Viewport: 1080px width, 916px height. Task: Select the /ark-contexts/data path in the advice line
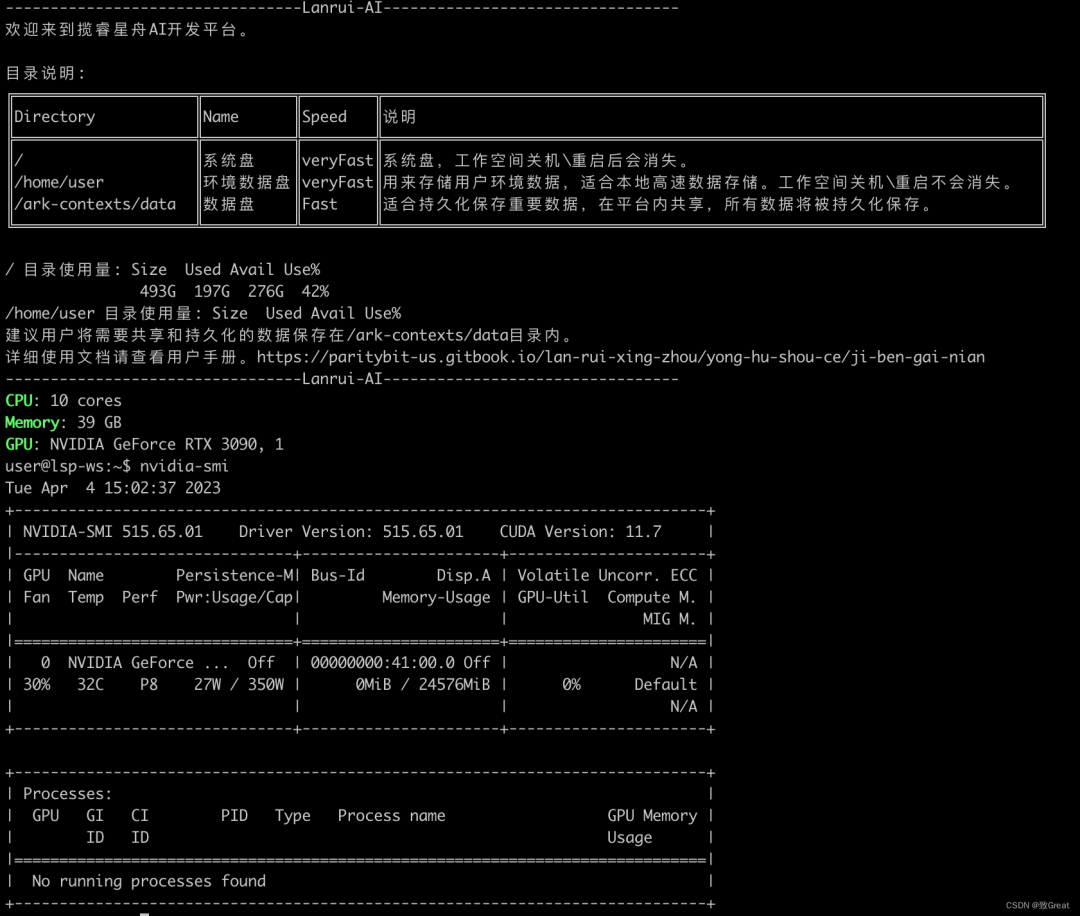(x=427, y=335)
